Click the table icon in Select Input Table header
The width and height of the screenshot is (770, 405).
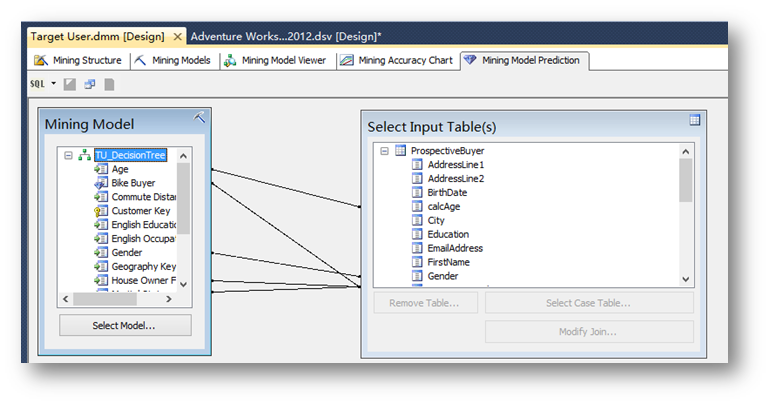pos(694,120)
